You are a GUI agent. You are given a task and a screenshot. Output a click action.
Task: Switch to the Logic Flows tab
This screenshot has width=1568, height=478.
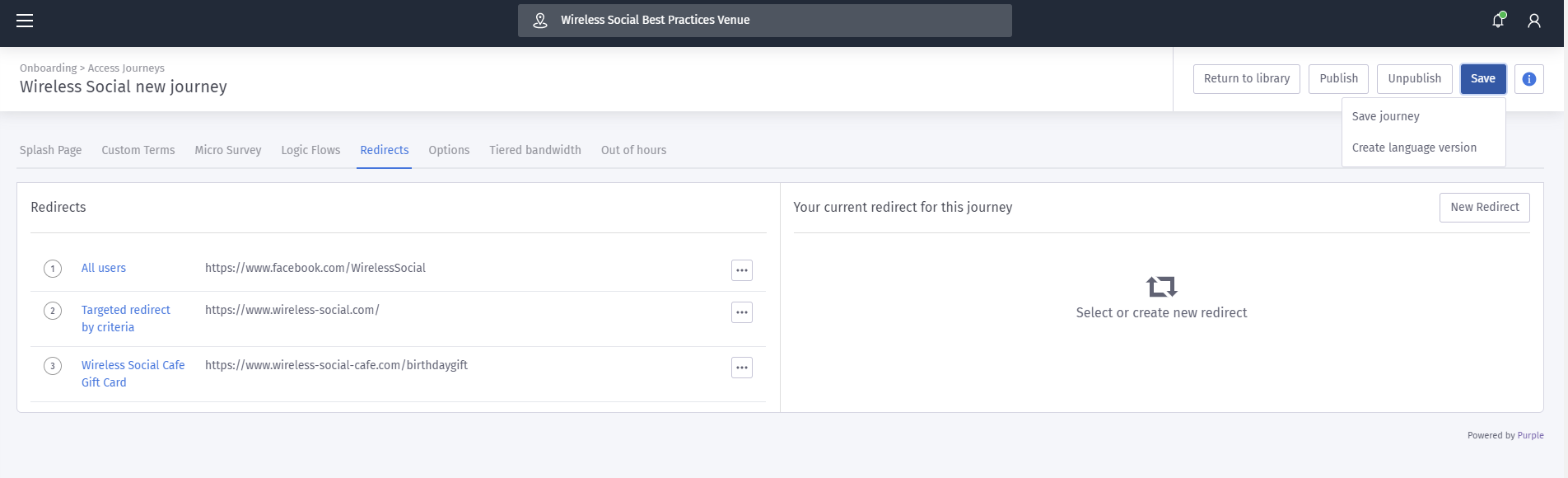[310, 150]
